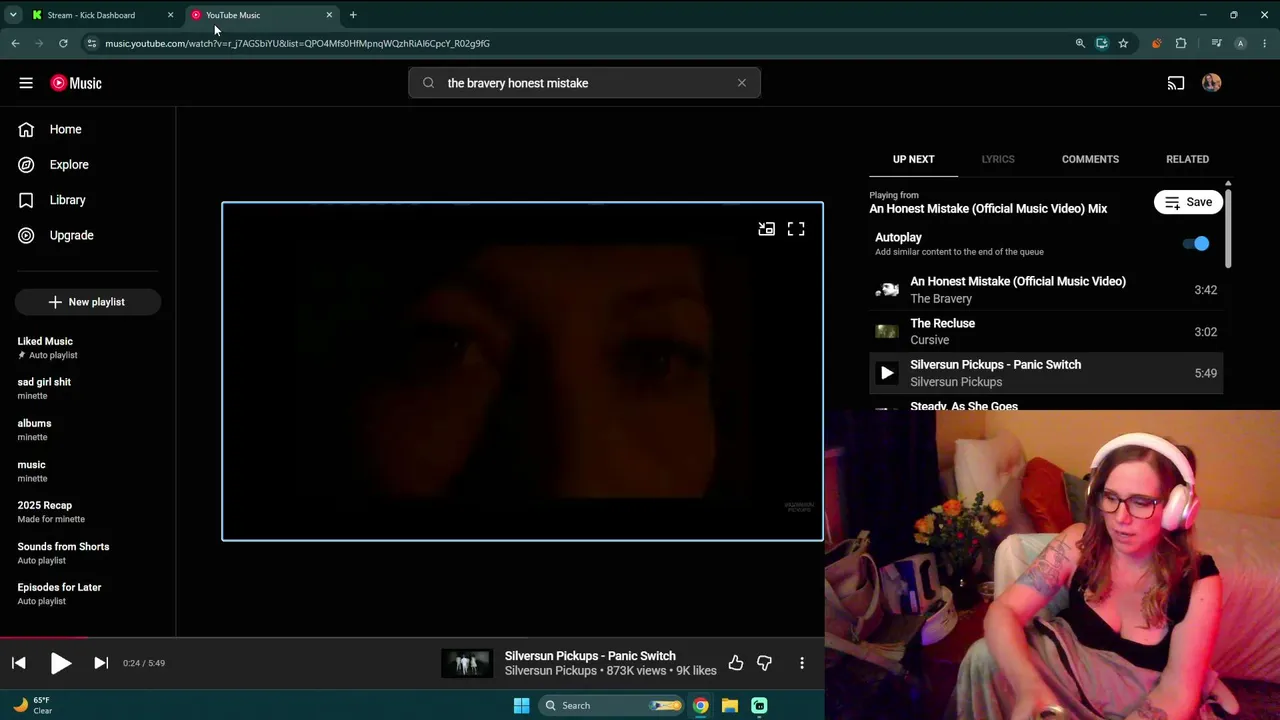Open the Chrome extensions puzzle icon
This screenshot has width=1280, height=720.
click(x=1181, y=43)
